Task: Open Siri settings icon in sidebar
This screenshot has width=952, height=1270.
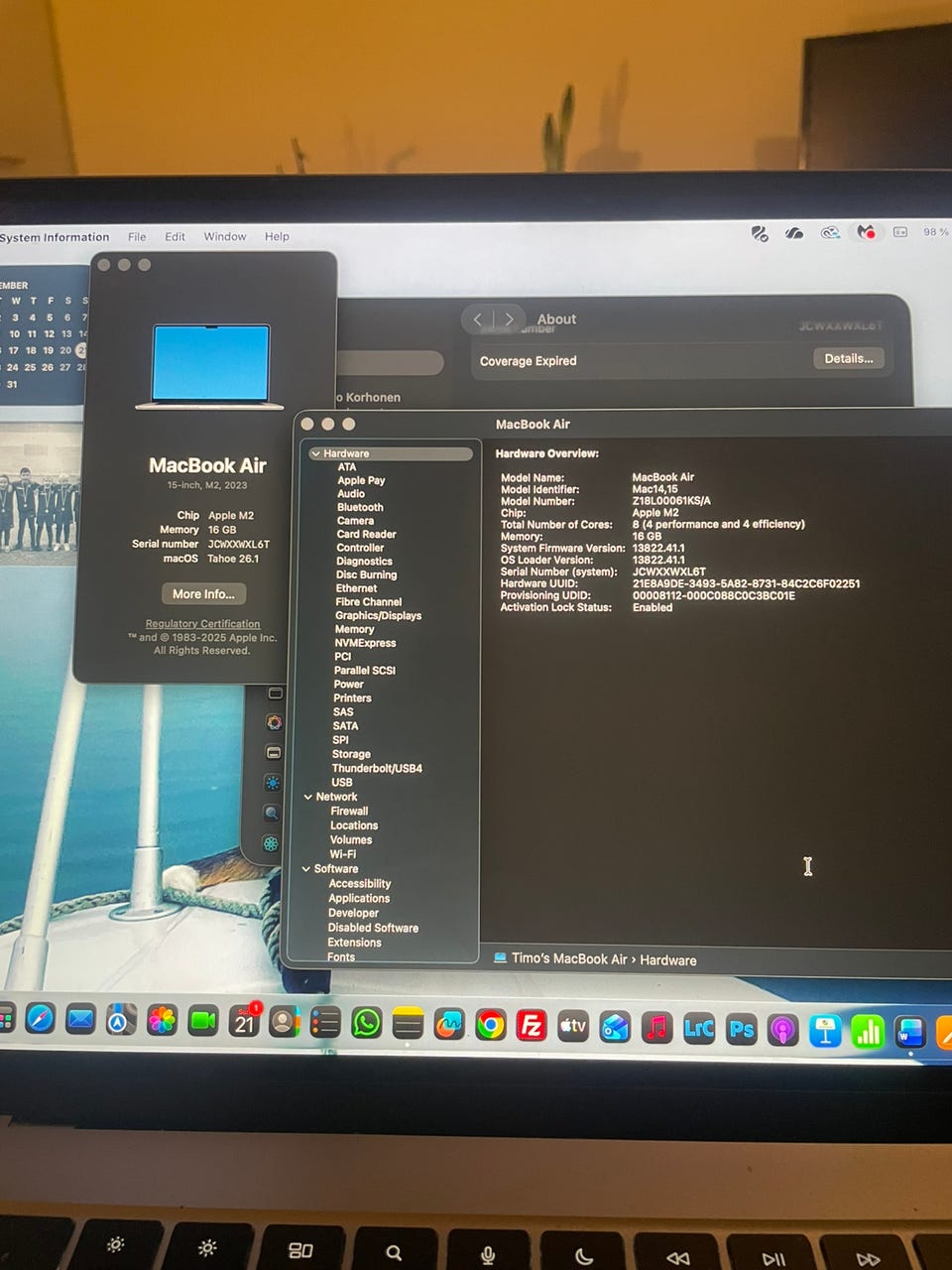Action: pyautogui.click(x=275, y=722)
